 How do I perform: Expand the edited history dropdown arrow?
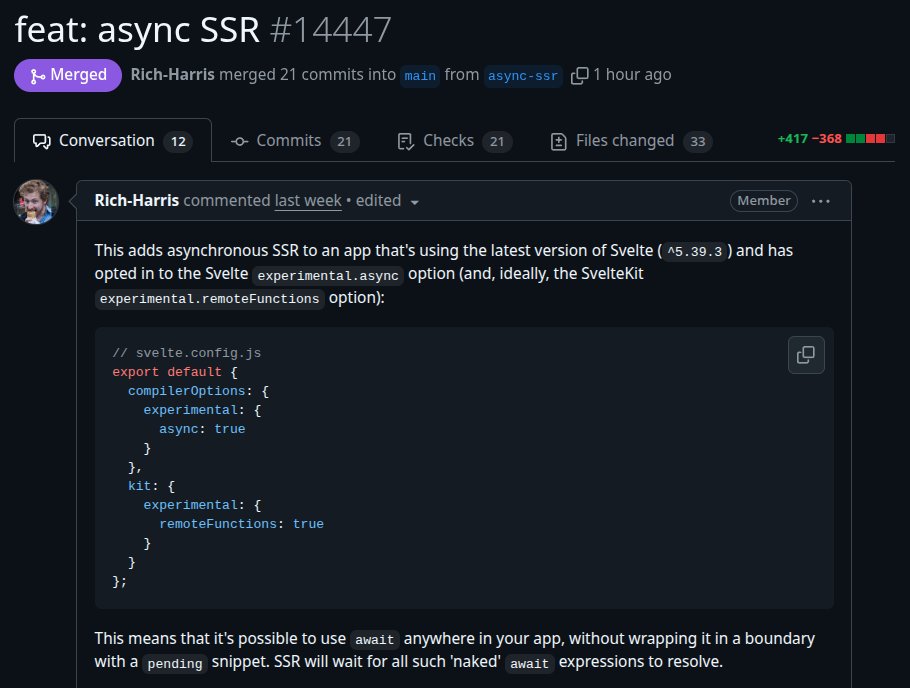pos(414,203)
